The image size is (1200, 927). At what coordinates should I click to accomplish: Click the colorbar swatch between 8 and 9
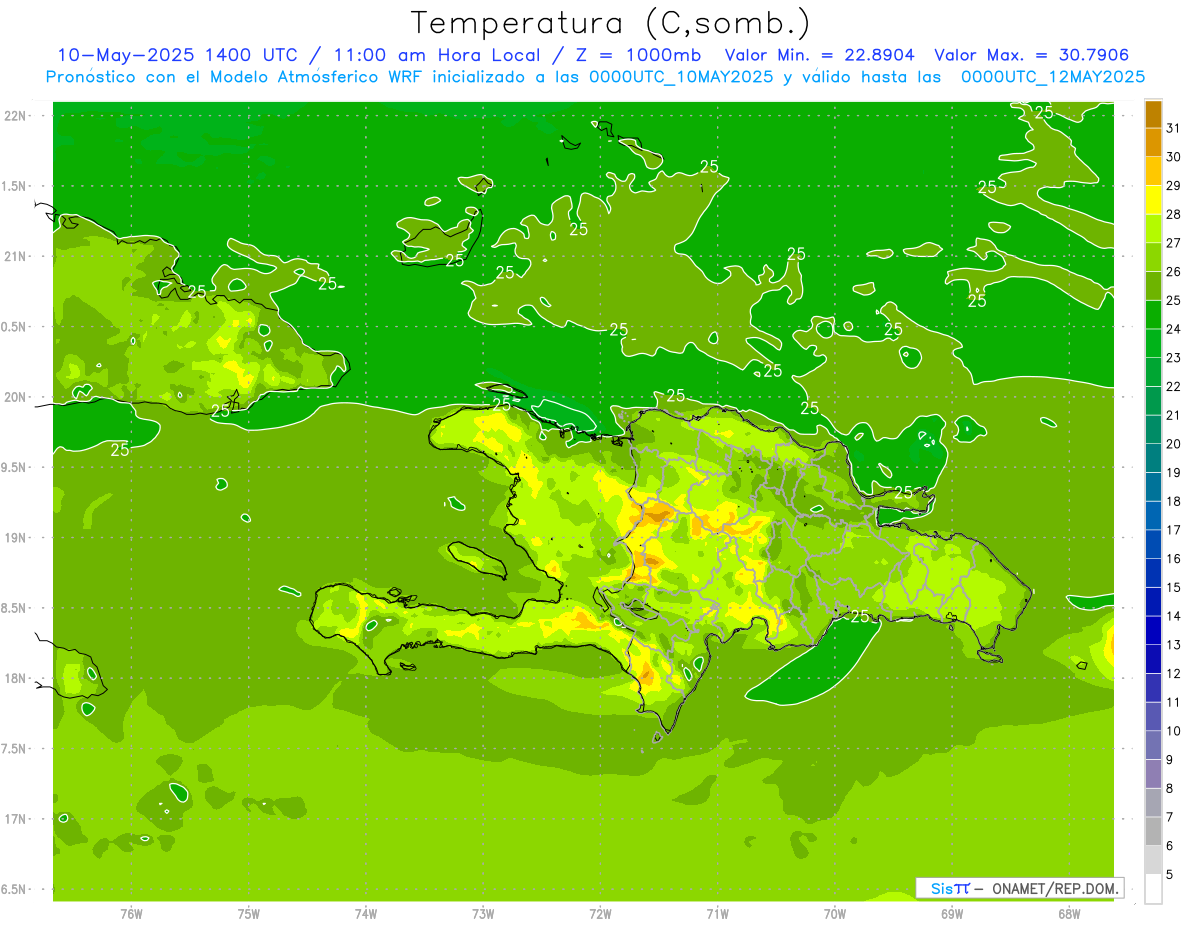(x=1153, y=774)
